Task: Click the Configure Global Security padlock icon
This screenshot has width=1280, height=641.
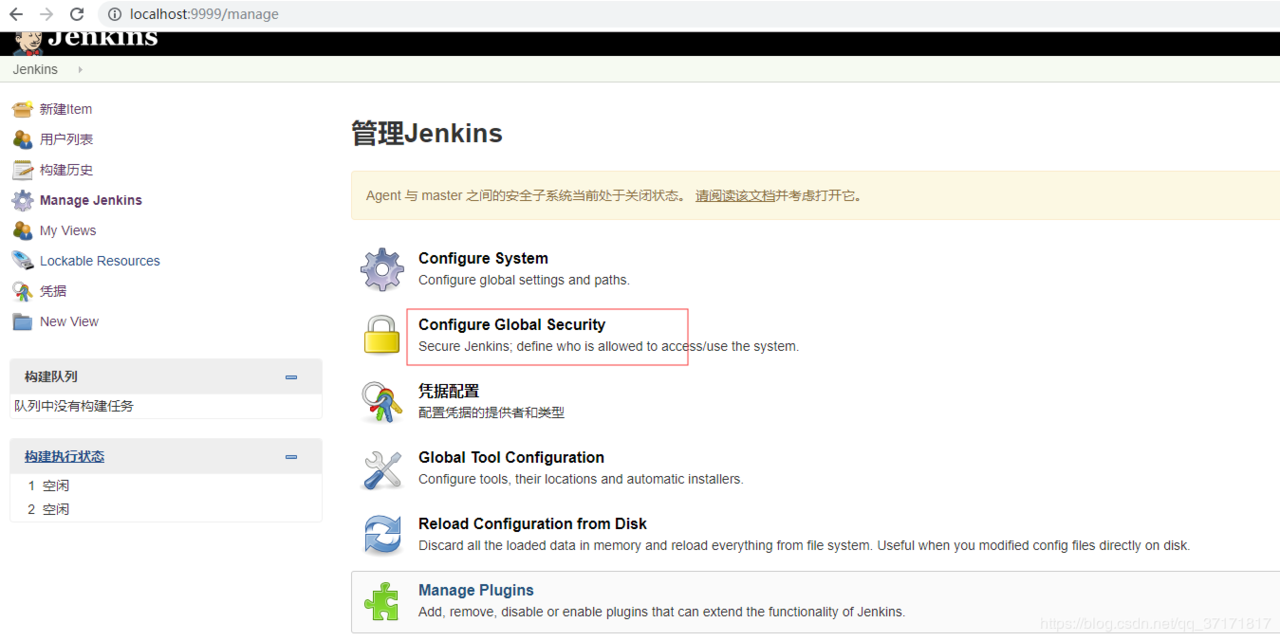Action: (x=382, y=335)
